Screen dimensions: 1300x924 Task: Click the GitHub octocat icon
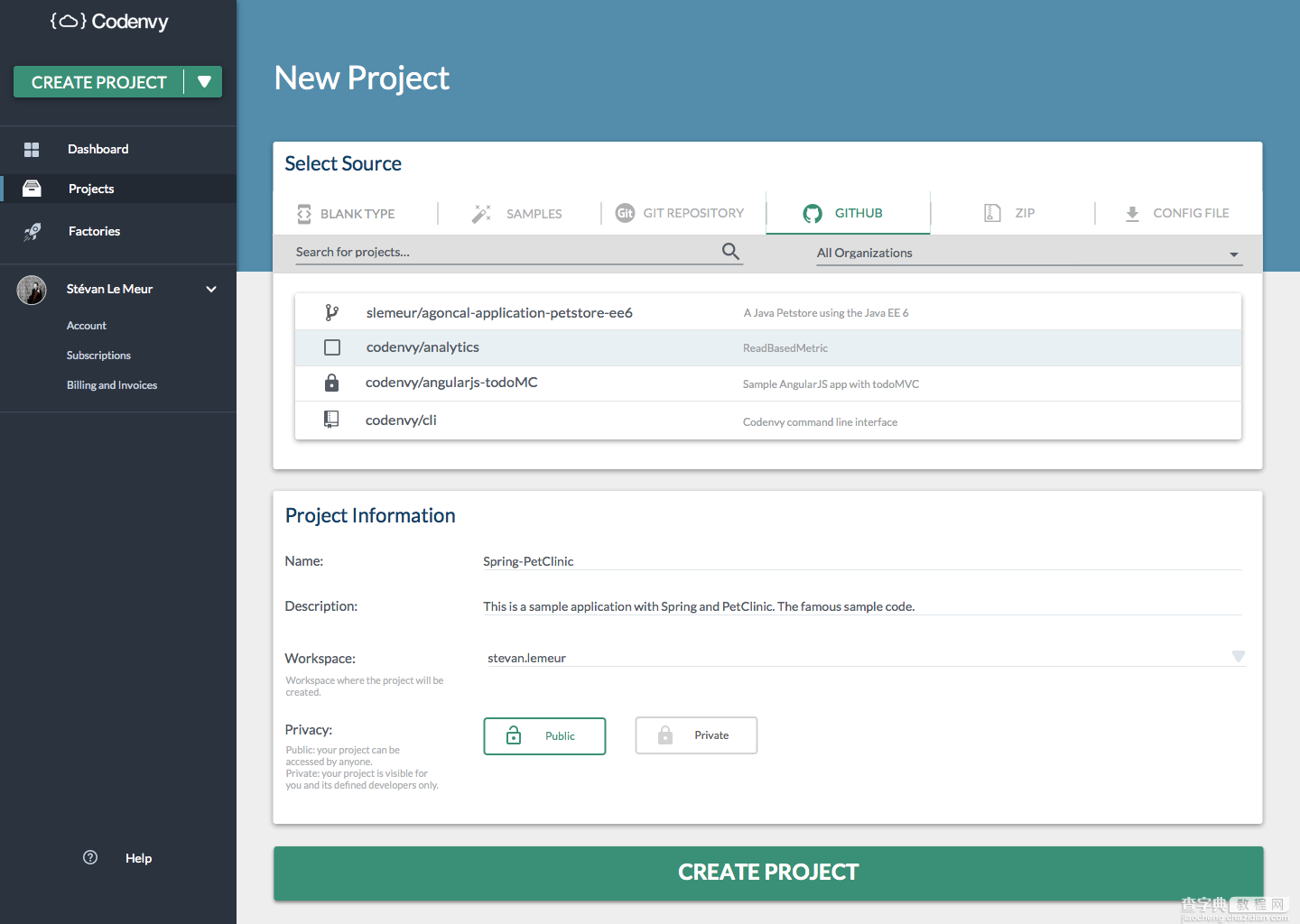click(812, 213)
